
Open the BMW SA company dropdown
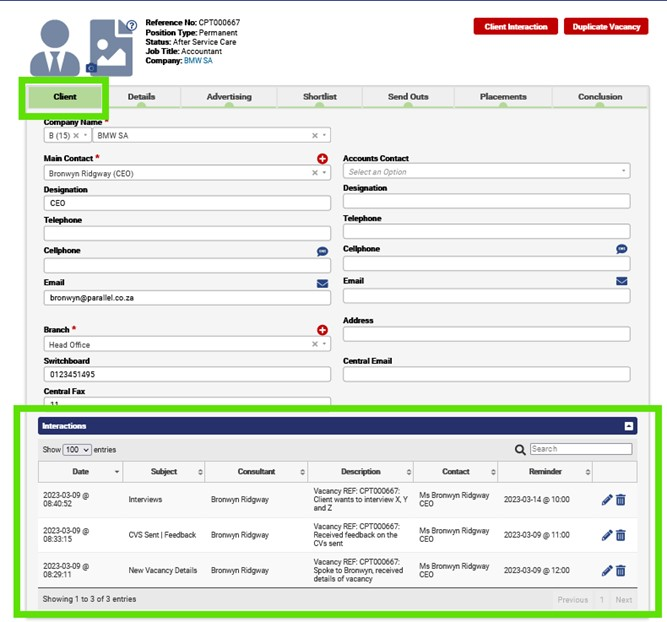pyautogui.click(x=324, y=135)
